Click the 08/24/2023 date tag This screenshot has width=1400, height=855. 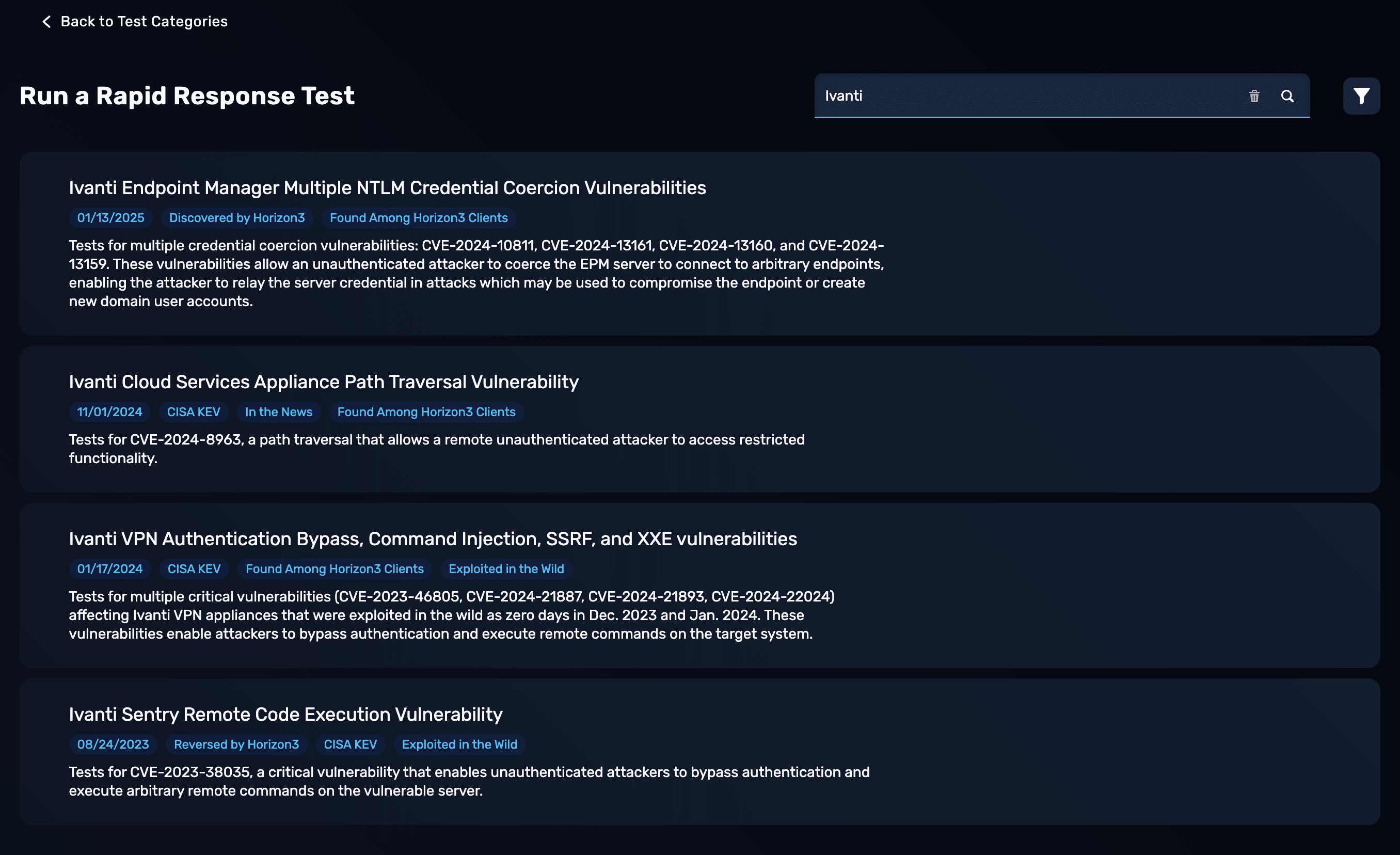[113, 744]
